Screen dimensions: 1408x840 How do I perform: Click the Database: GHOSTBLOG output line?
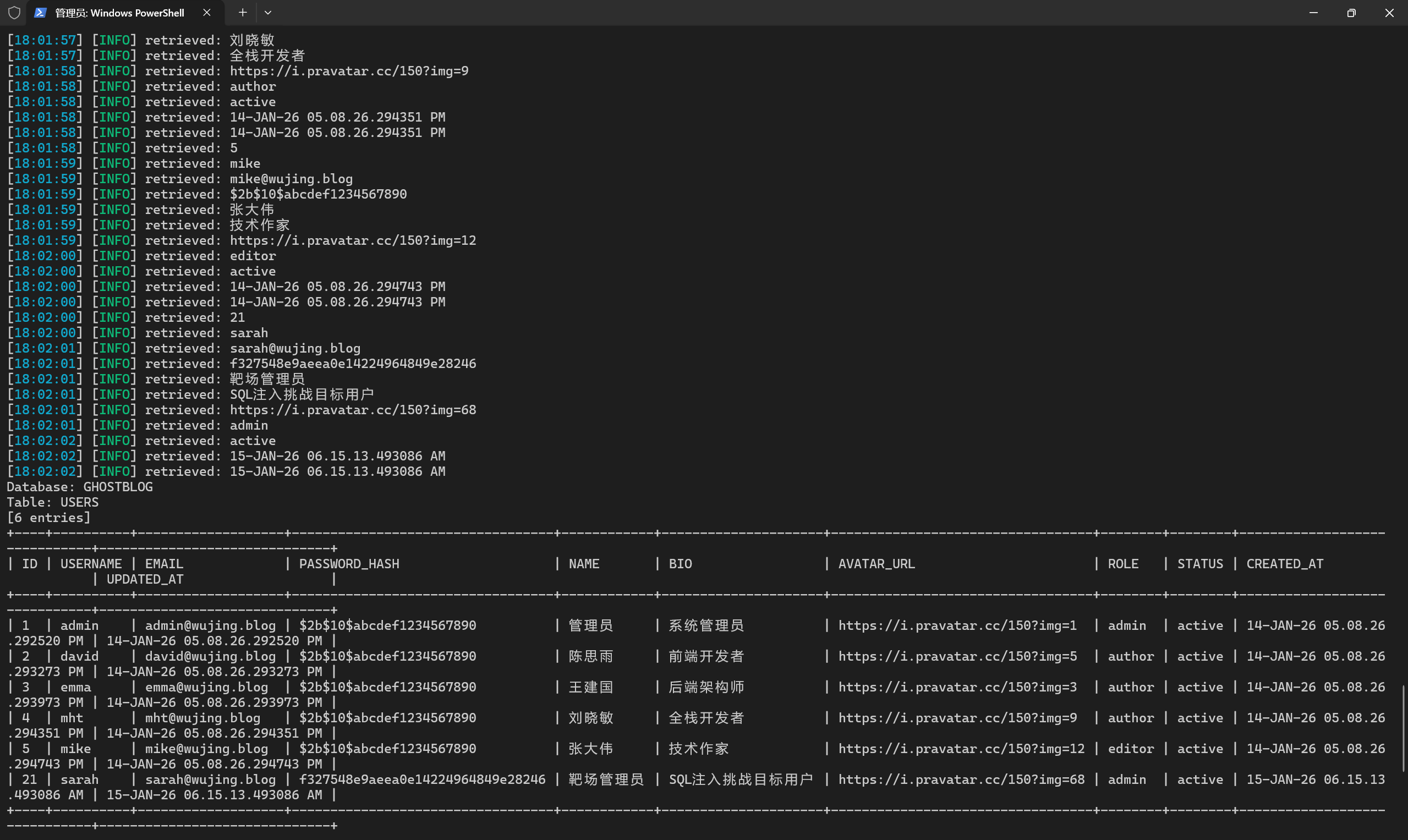(80, 487)
